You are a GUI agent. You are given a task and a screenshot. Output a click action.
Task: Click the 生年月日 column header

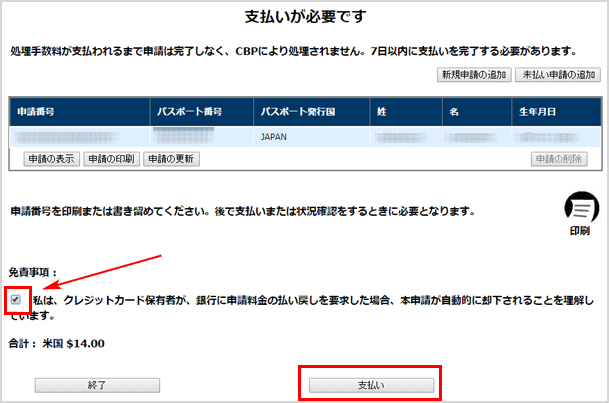557,112
